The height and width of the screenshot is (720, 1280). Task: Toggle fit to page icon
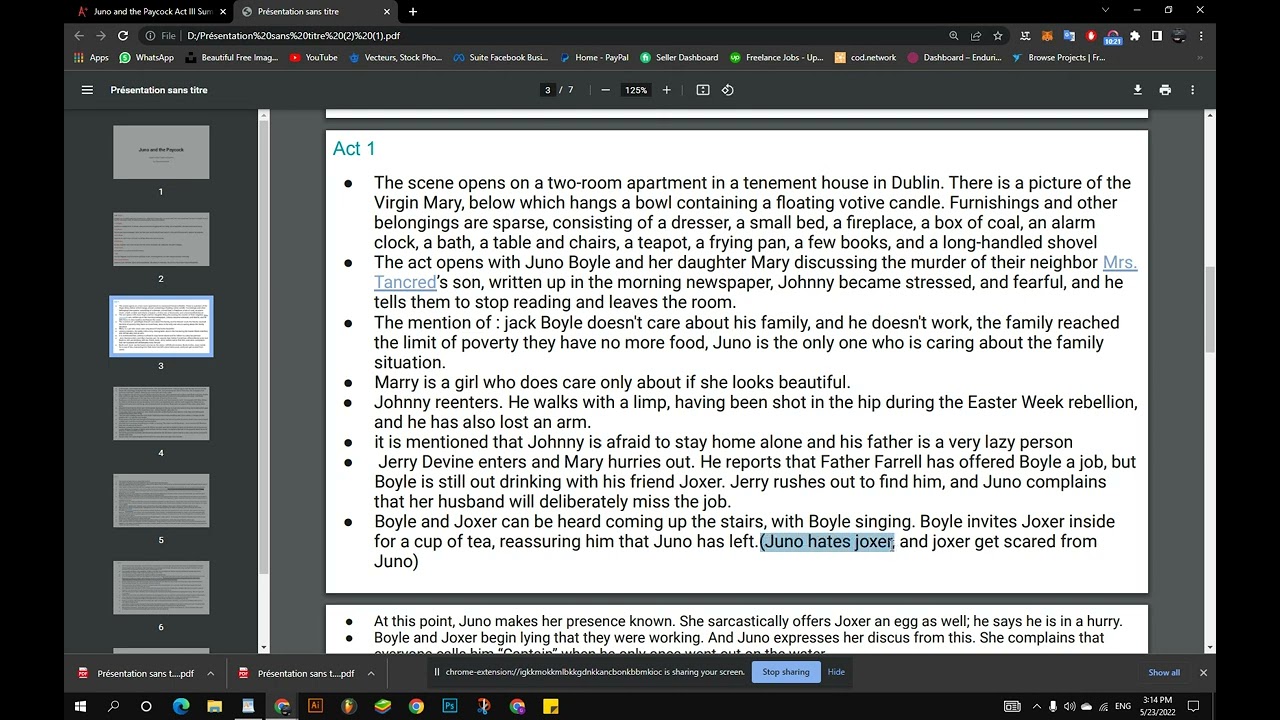coord(703,90)
